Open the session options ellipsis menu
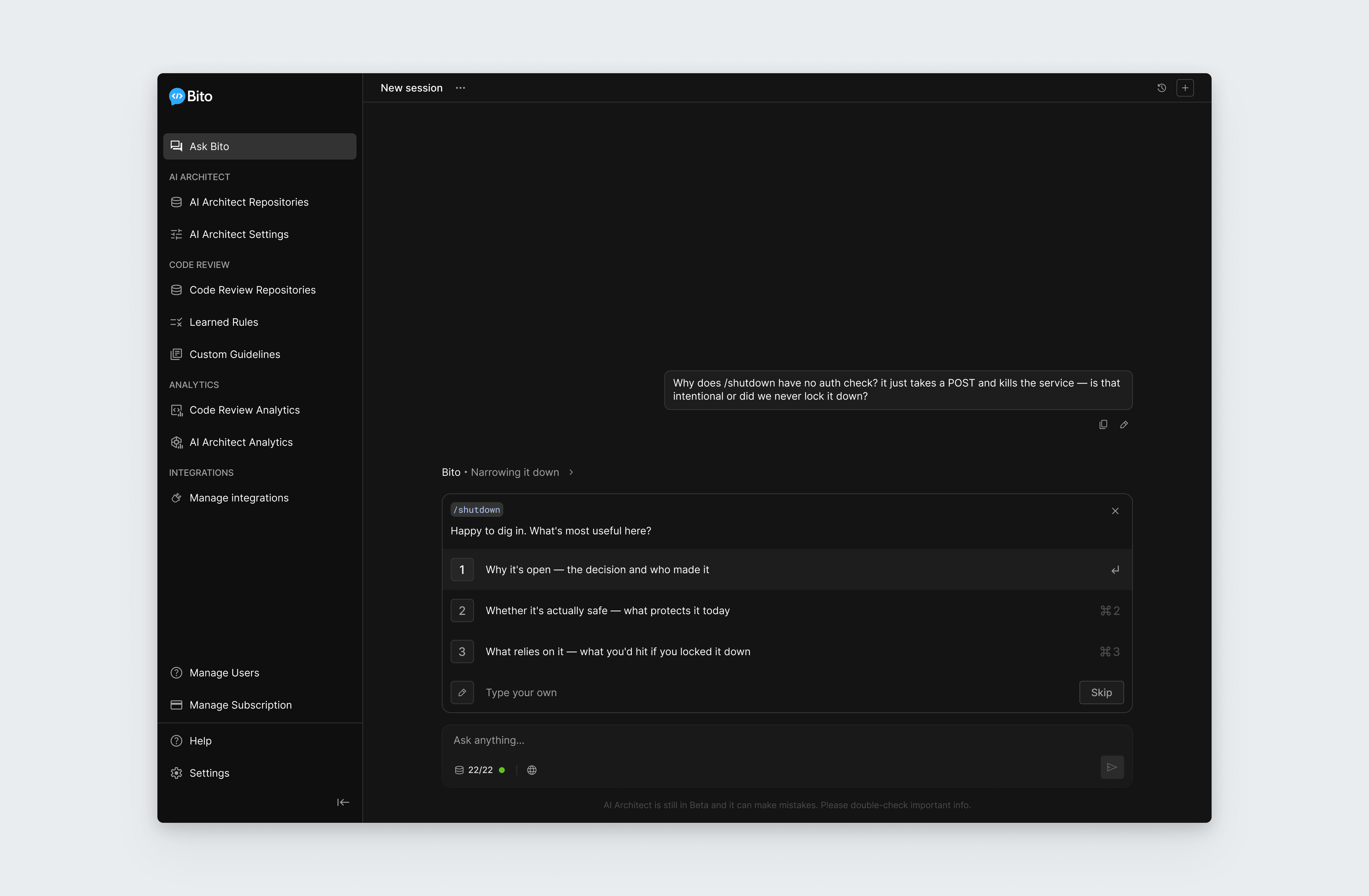The width and height of the screenshot is (1369, 896). click(x=460, y=88)
